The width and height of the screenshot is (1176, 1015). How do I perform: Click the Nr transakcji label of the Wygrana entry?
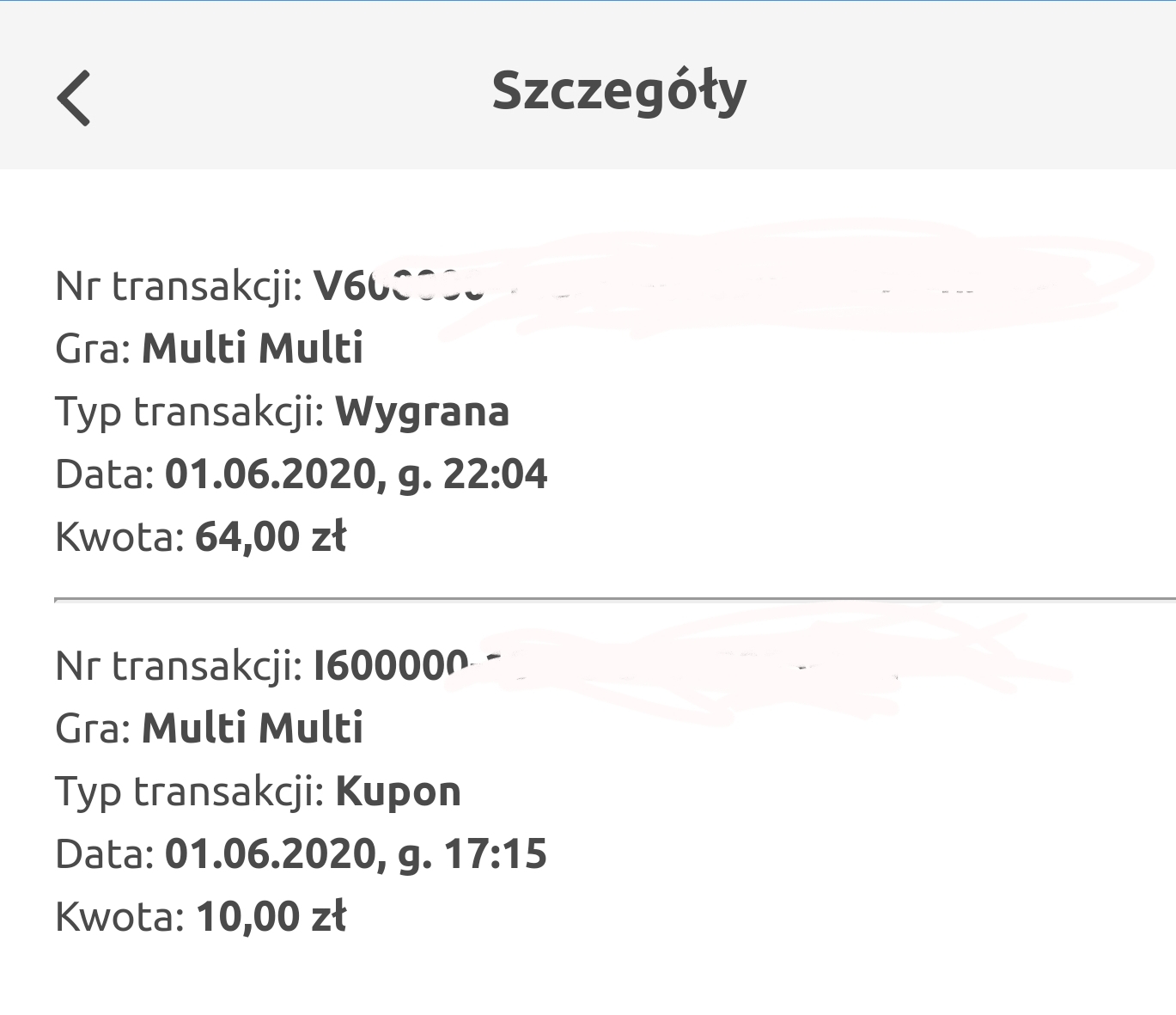[179, 286]
